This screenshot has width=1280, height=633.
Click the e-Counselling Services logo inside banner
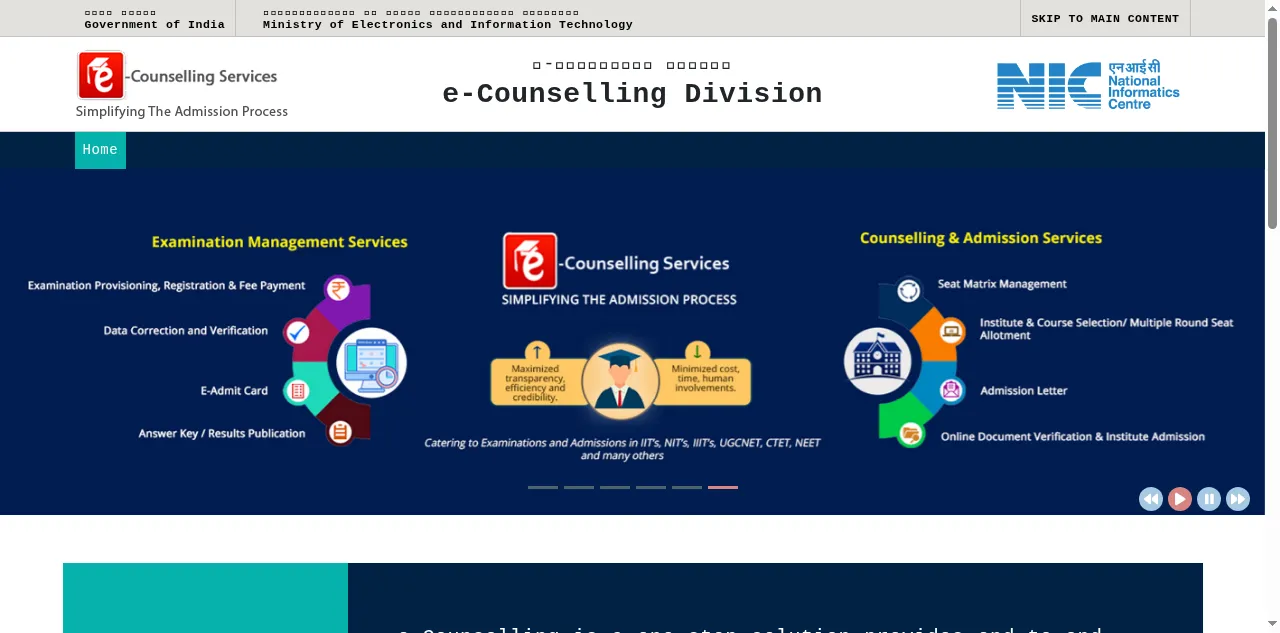point(616,263)
